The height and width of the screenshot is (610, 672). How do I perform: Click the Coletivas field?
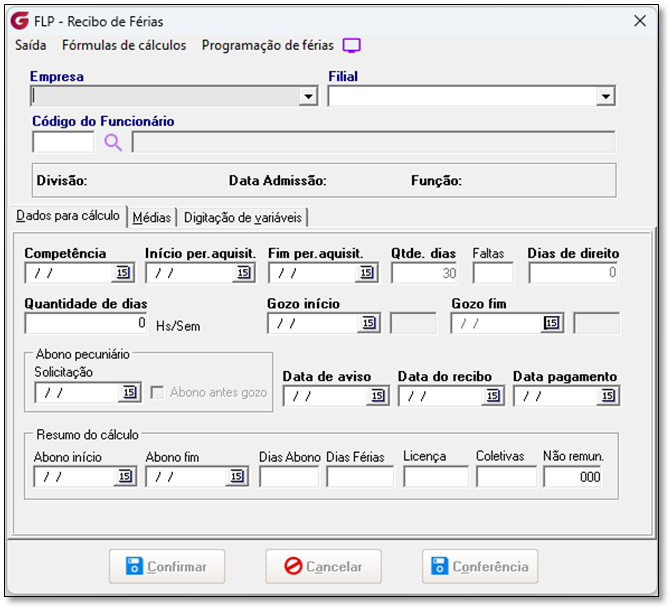506,477
